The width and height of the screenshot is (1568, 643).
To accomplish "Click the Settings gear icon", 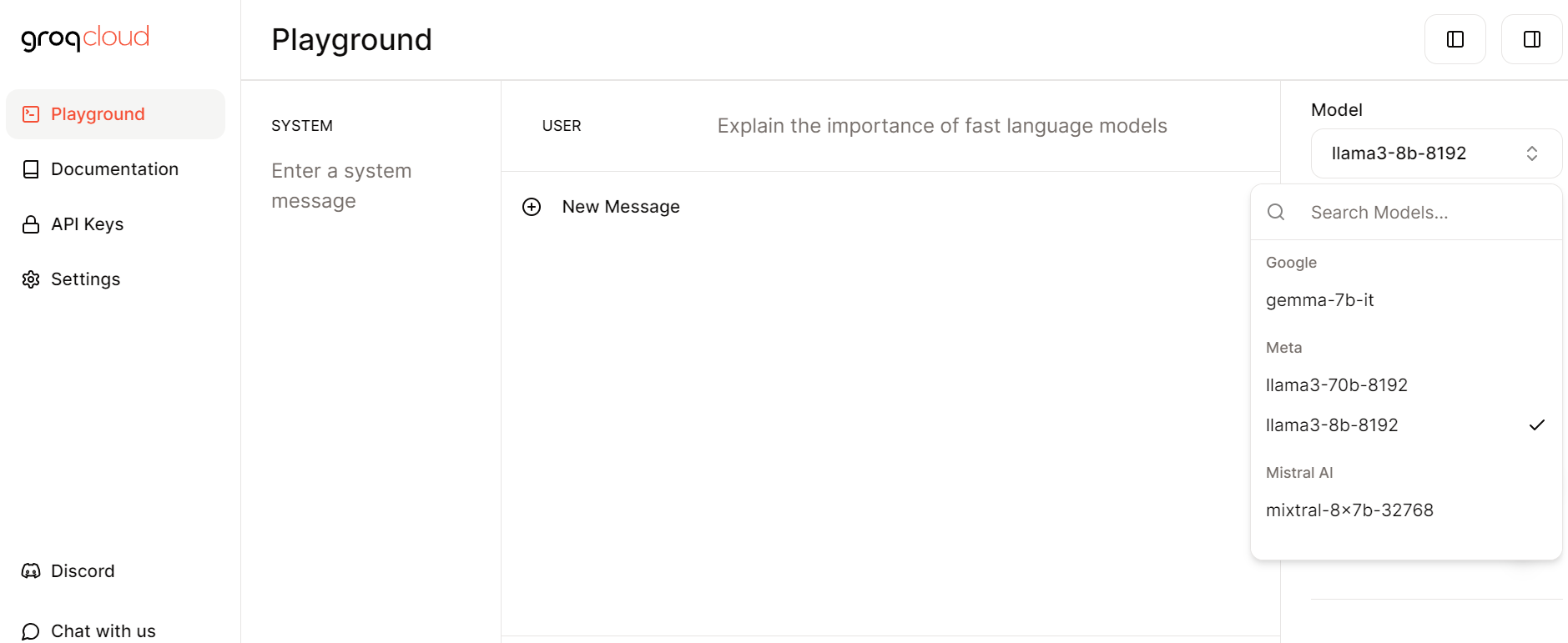I will [x=31, y=279].
